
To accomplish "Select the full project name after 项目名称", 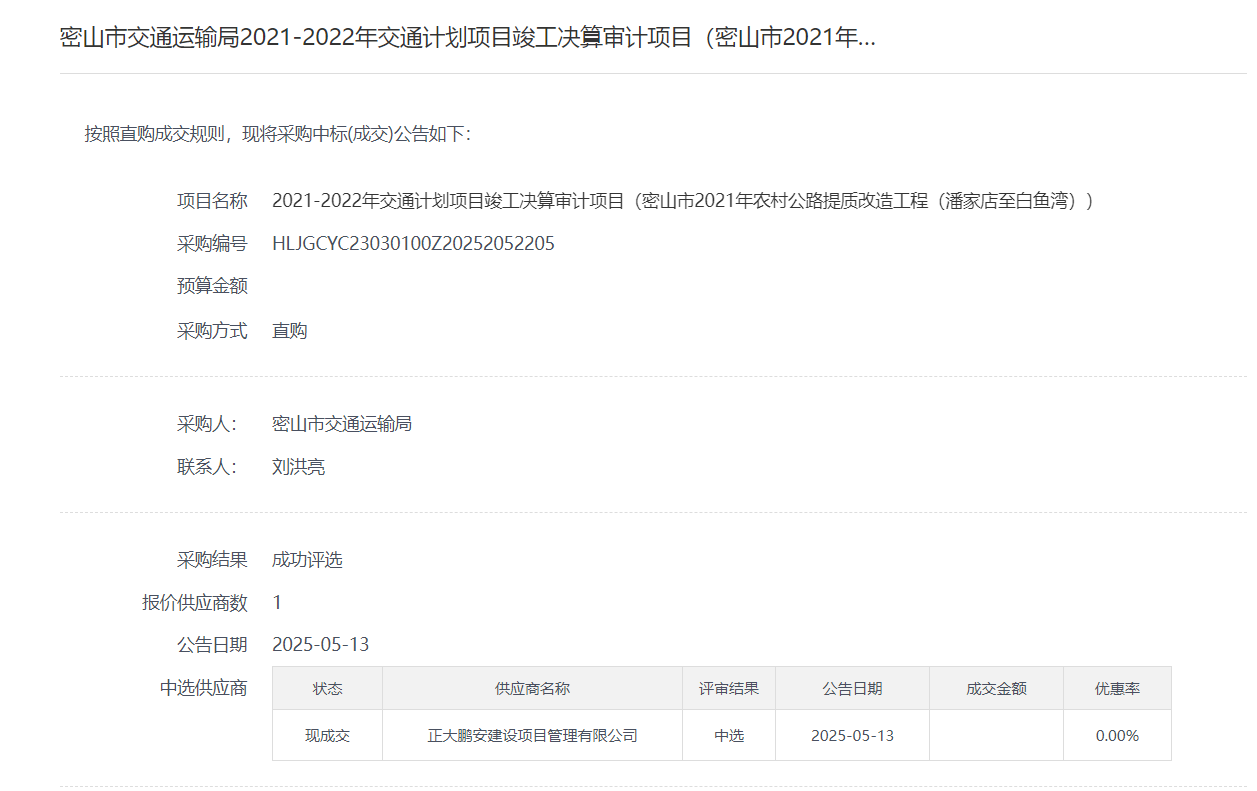I will click(x=682, y=201).
